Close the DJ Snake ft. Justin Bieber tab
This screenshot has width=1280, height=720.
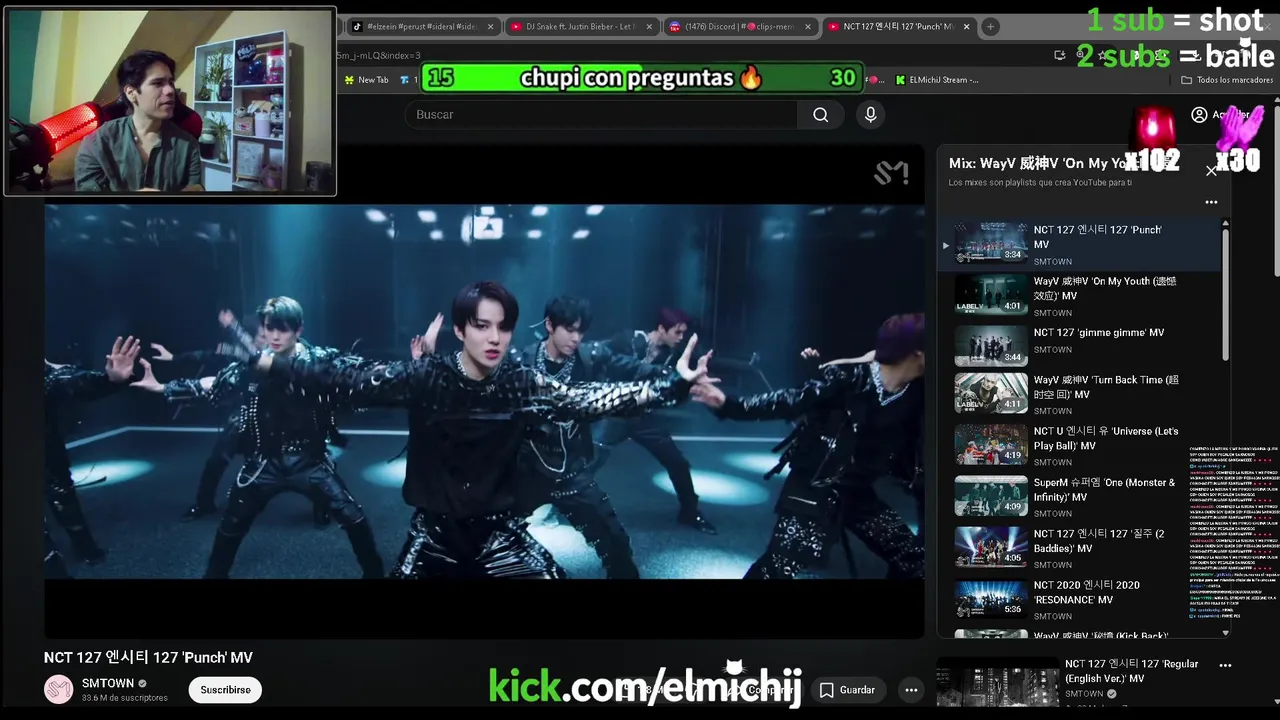(649, 27)
